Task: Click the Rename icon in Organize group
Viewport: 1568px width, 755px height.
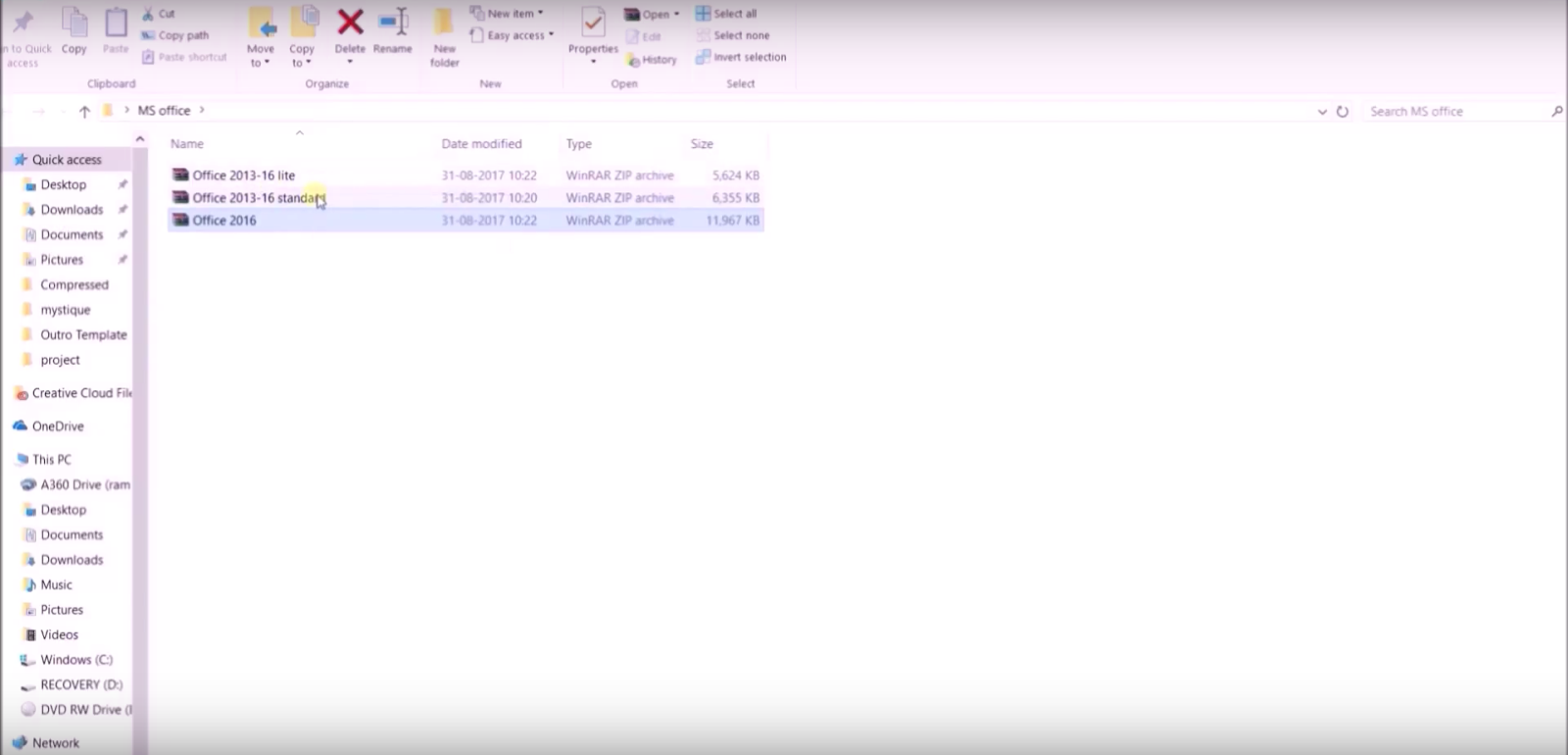Action: (393, 22)
